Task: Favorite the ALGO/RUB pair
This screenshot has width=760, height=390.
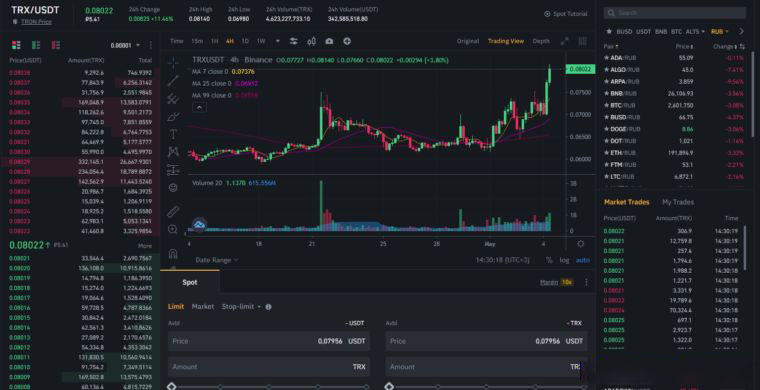Action: click(x=606, y=69)
